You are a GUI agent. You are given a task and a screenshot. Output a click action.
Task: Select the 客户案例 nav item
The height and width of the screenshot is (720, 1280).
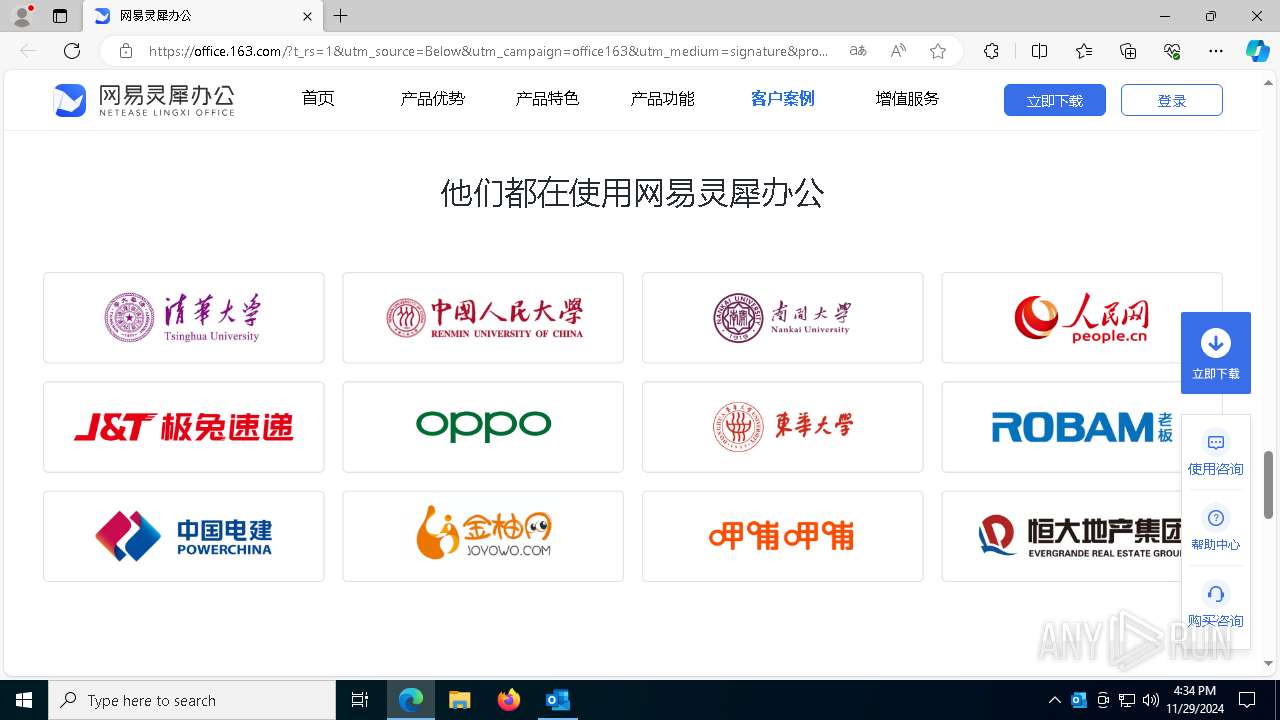[783, 99]
